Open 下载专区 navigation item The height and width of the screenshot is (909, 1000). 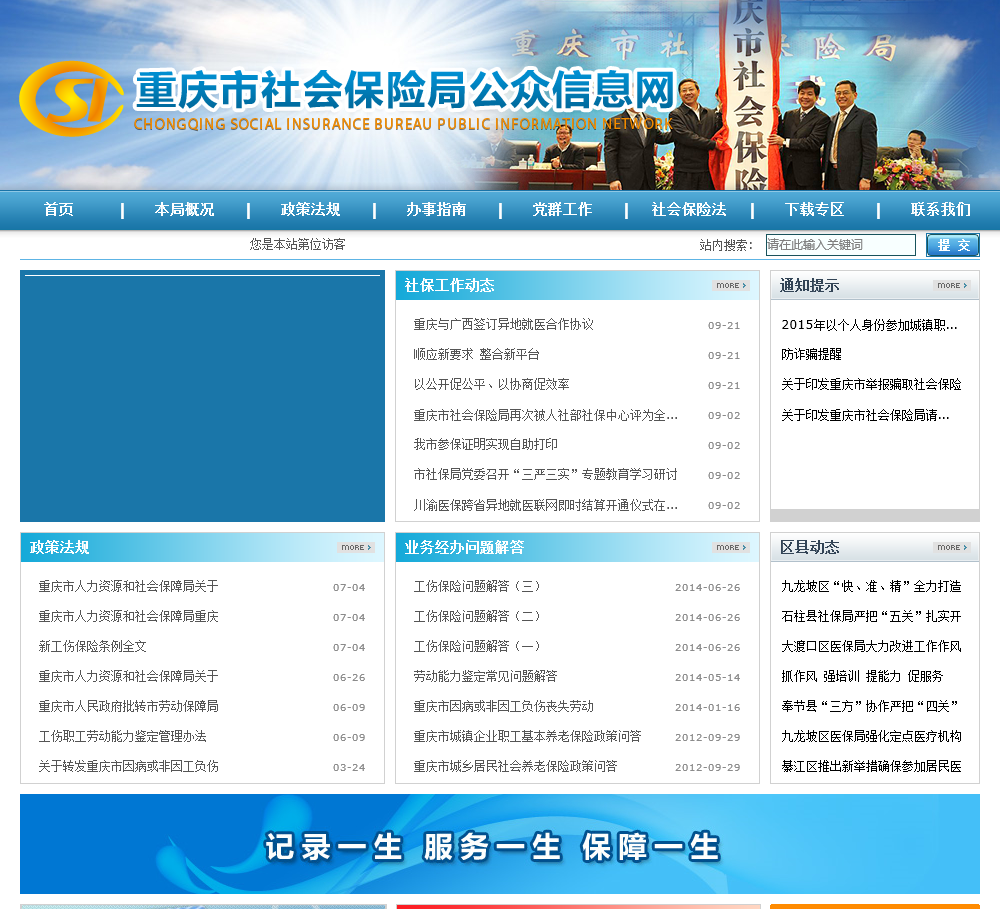tap(814, 210)
